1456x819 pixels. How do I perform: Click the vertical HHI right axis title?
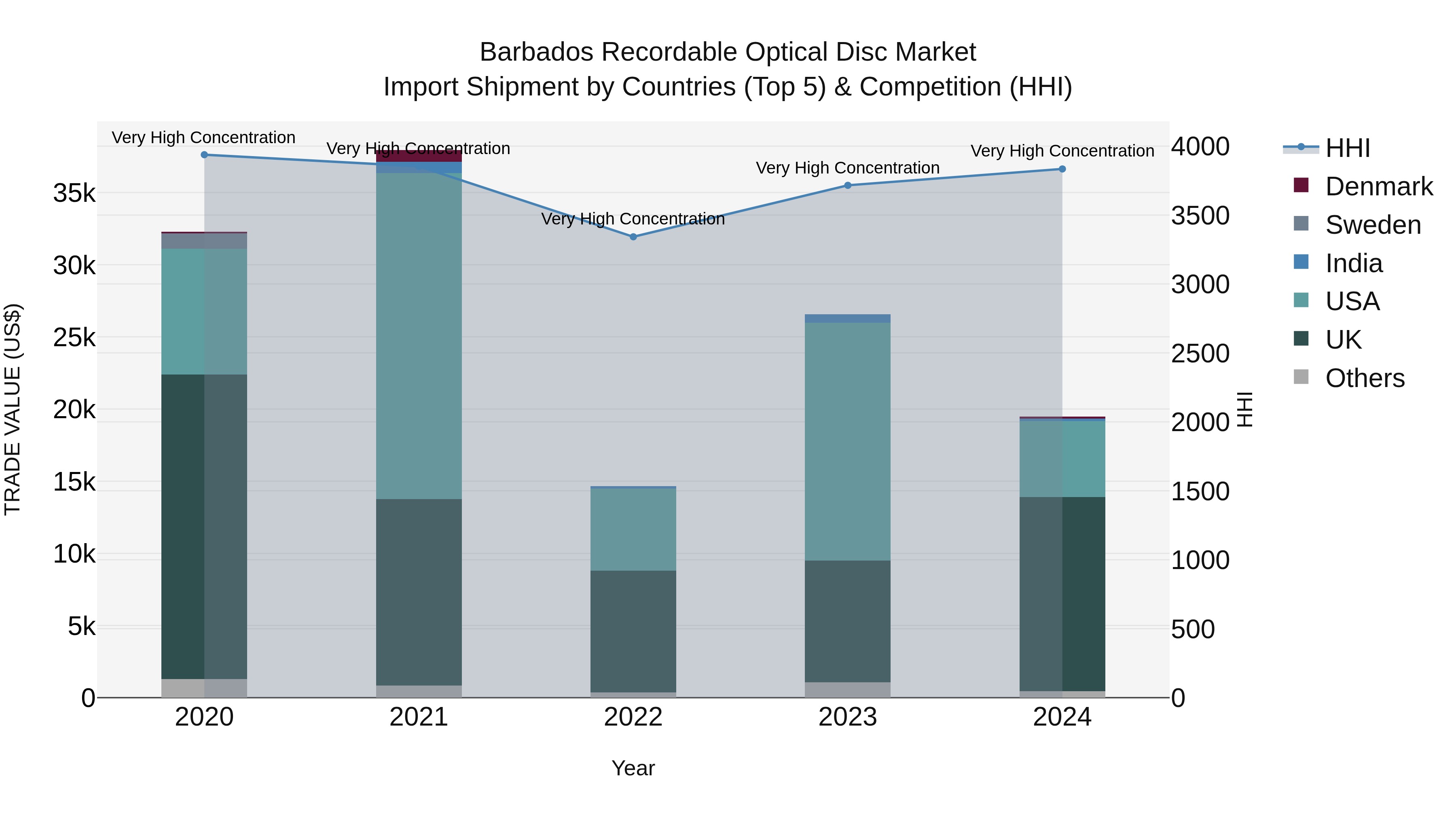tap(1245, 409)
